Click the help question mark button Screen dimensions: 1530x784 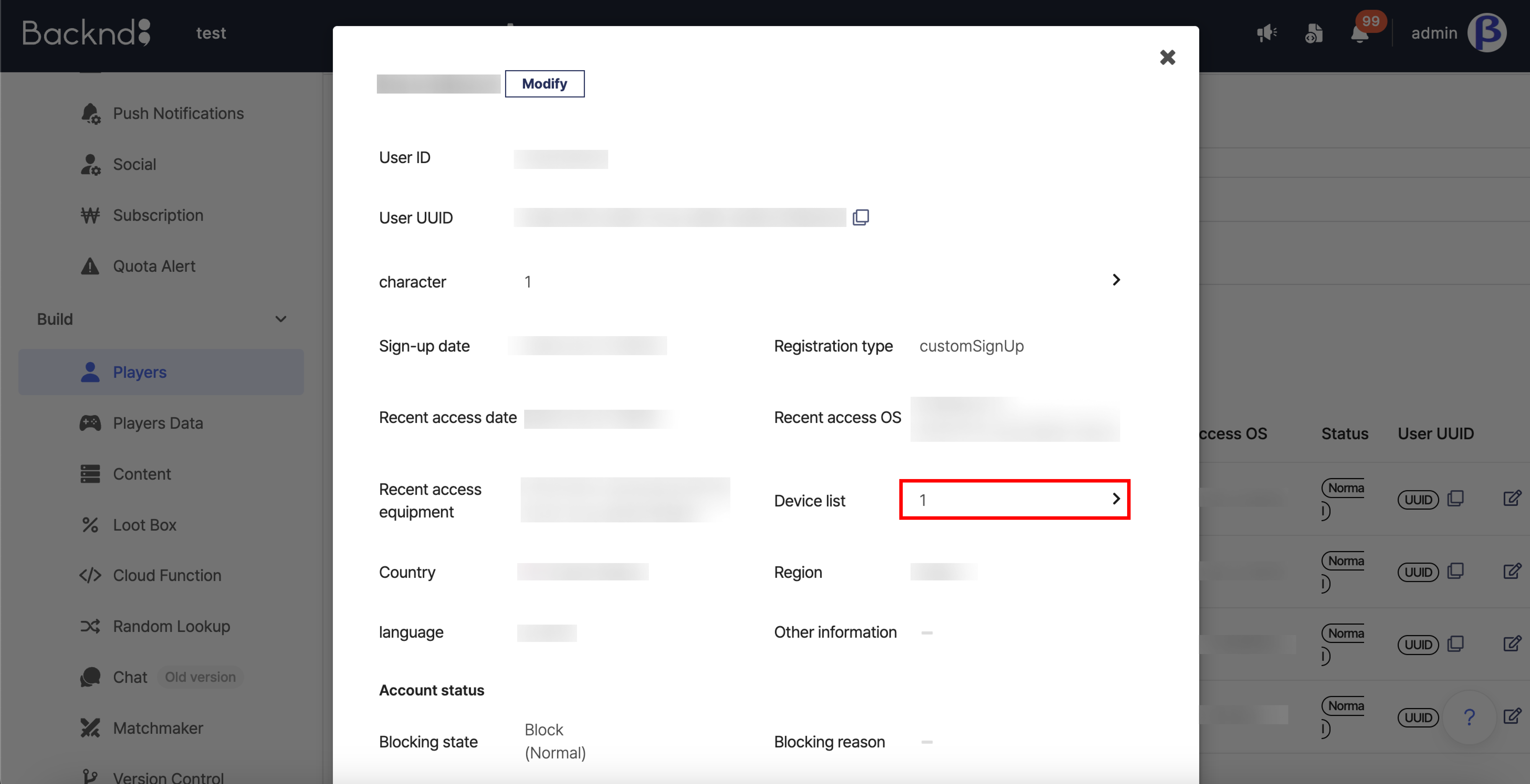pyautogui.click(x=1469, y=718)
